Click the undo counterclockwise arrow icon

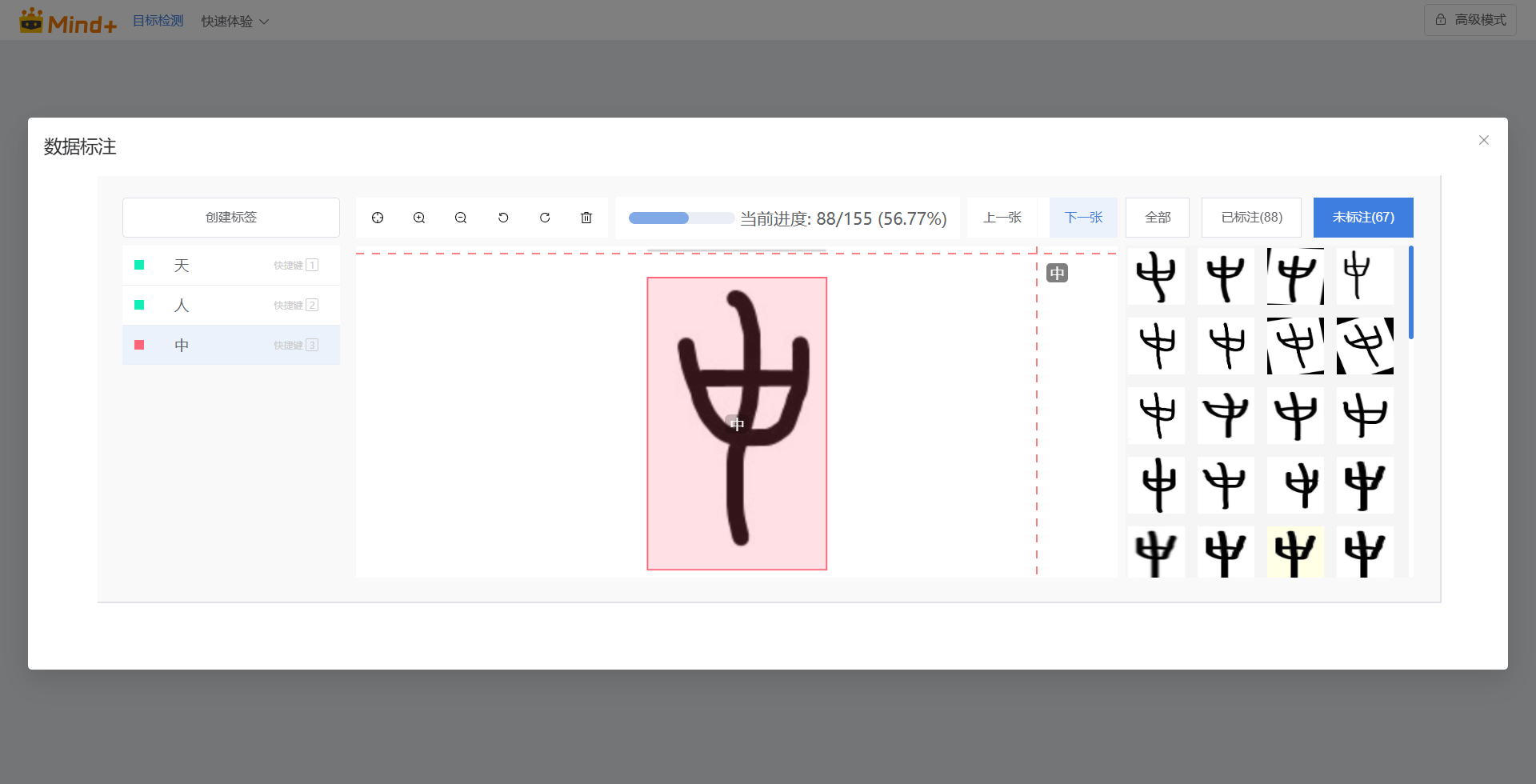coord(503,218)
